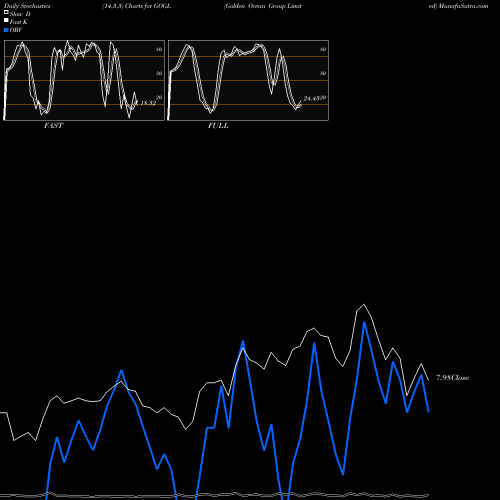
Task: Click the 'Golden Ocean Group Limit' text
Action: coord(263,6)
